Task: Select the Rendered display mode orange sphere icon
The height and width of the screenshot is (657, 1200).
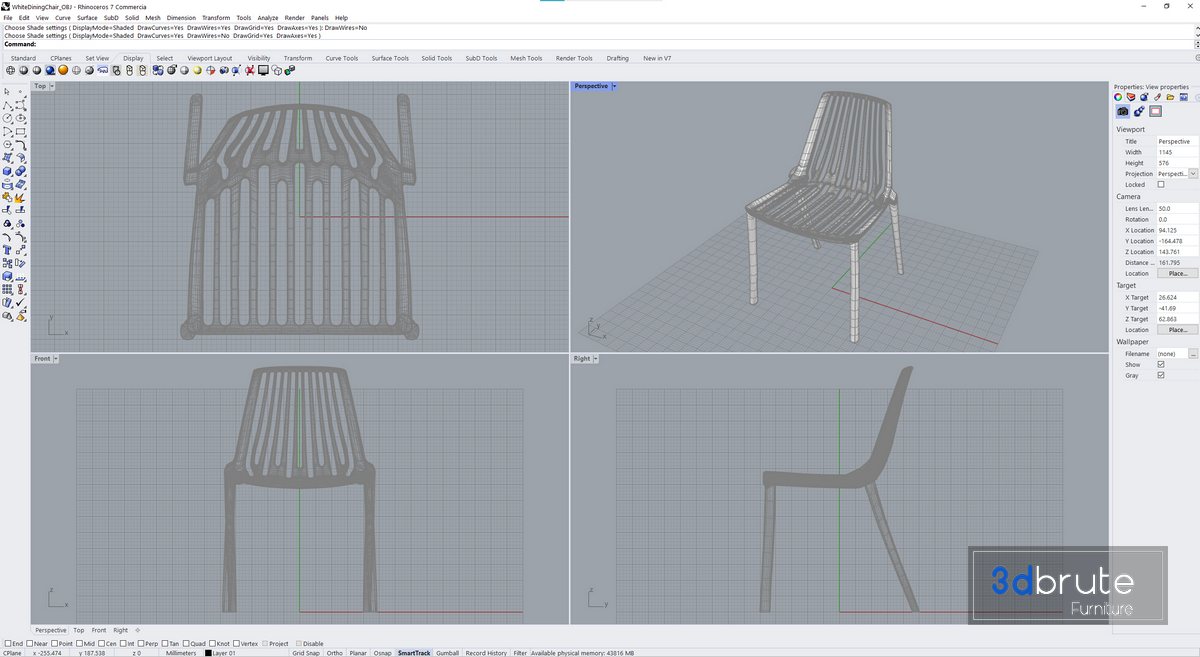Action: (x=63, y=71)
